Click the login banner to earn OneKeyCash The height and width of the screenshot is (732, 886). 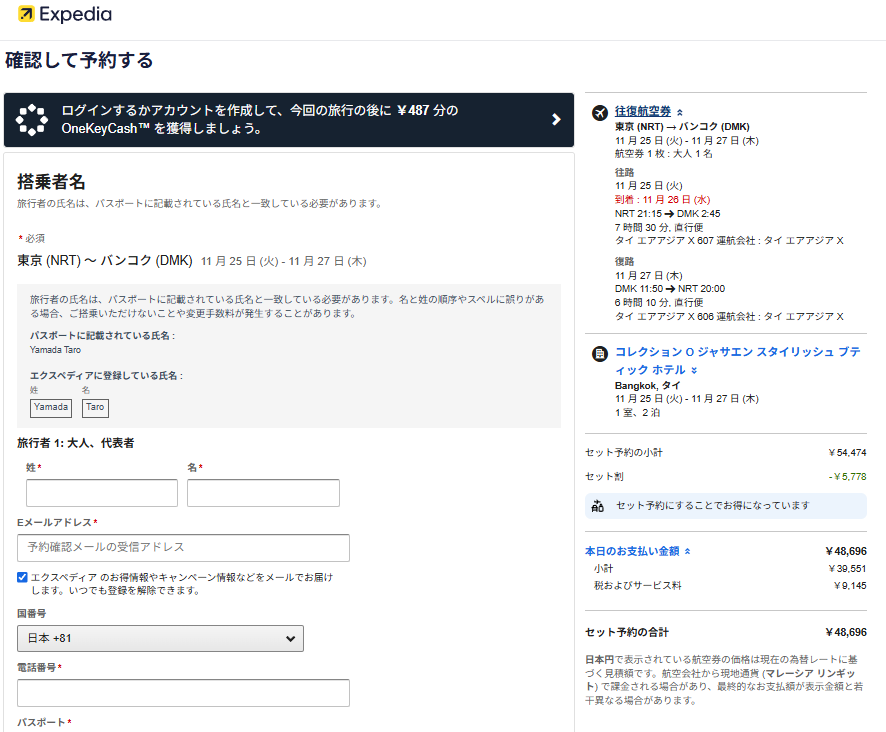[288, 119]
